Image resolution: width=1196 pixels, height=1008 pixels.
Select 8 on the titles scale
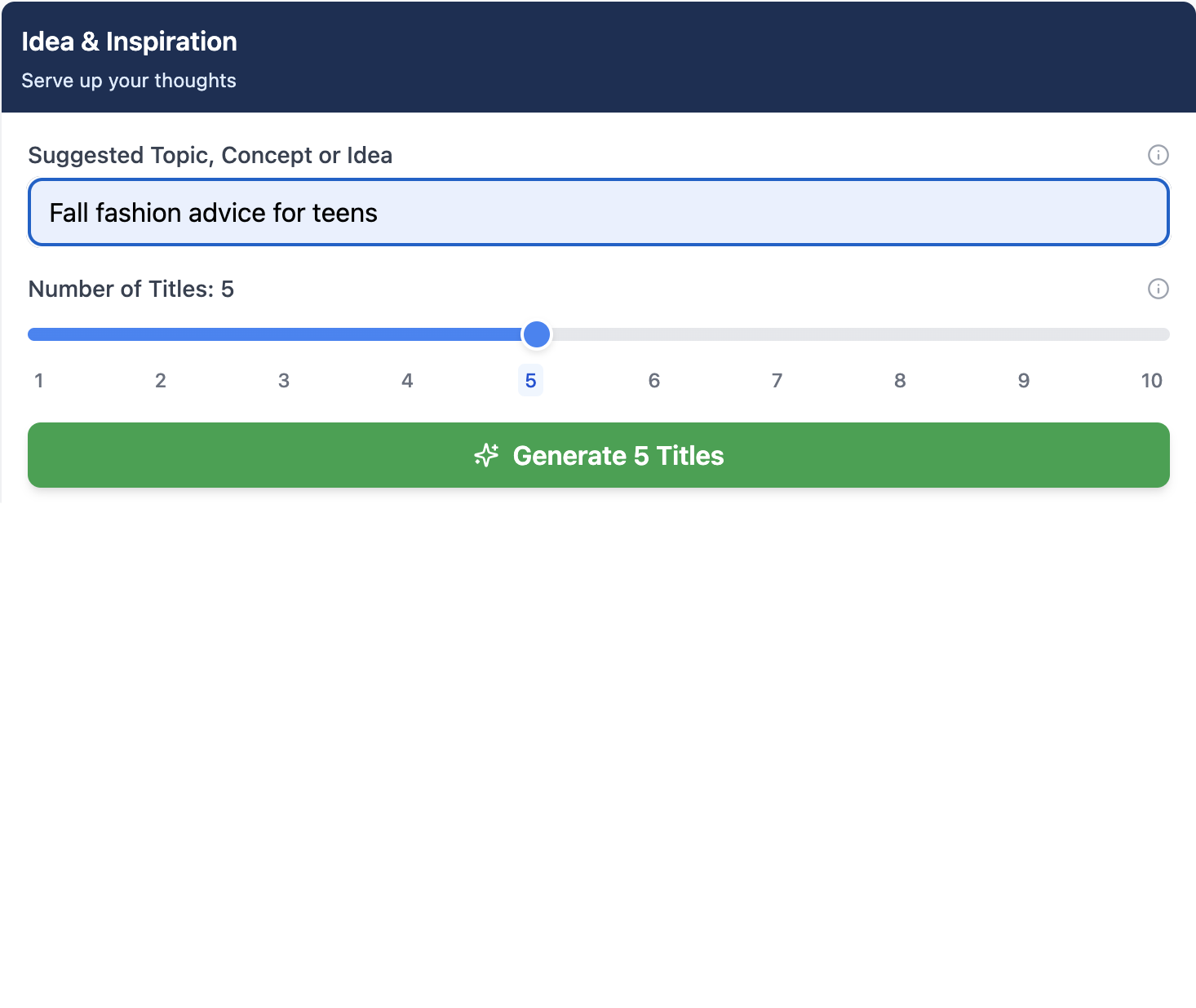900,380
